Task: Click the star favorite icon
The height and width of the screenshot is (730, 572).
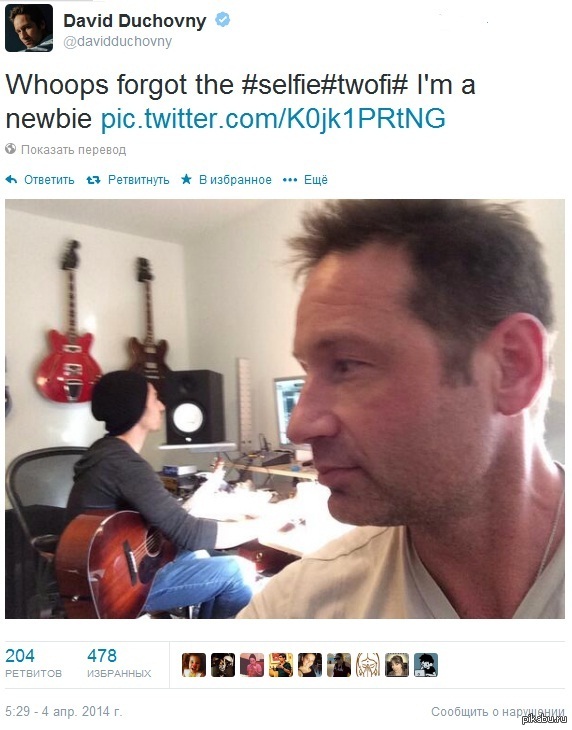Action: (x=186, y=179)
